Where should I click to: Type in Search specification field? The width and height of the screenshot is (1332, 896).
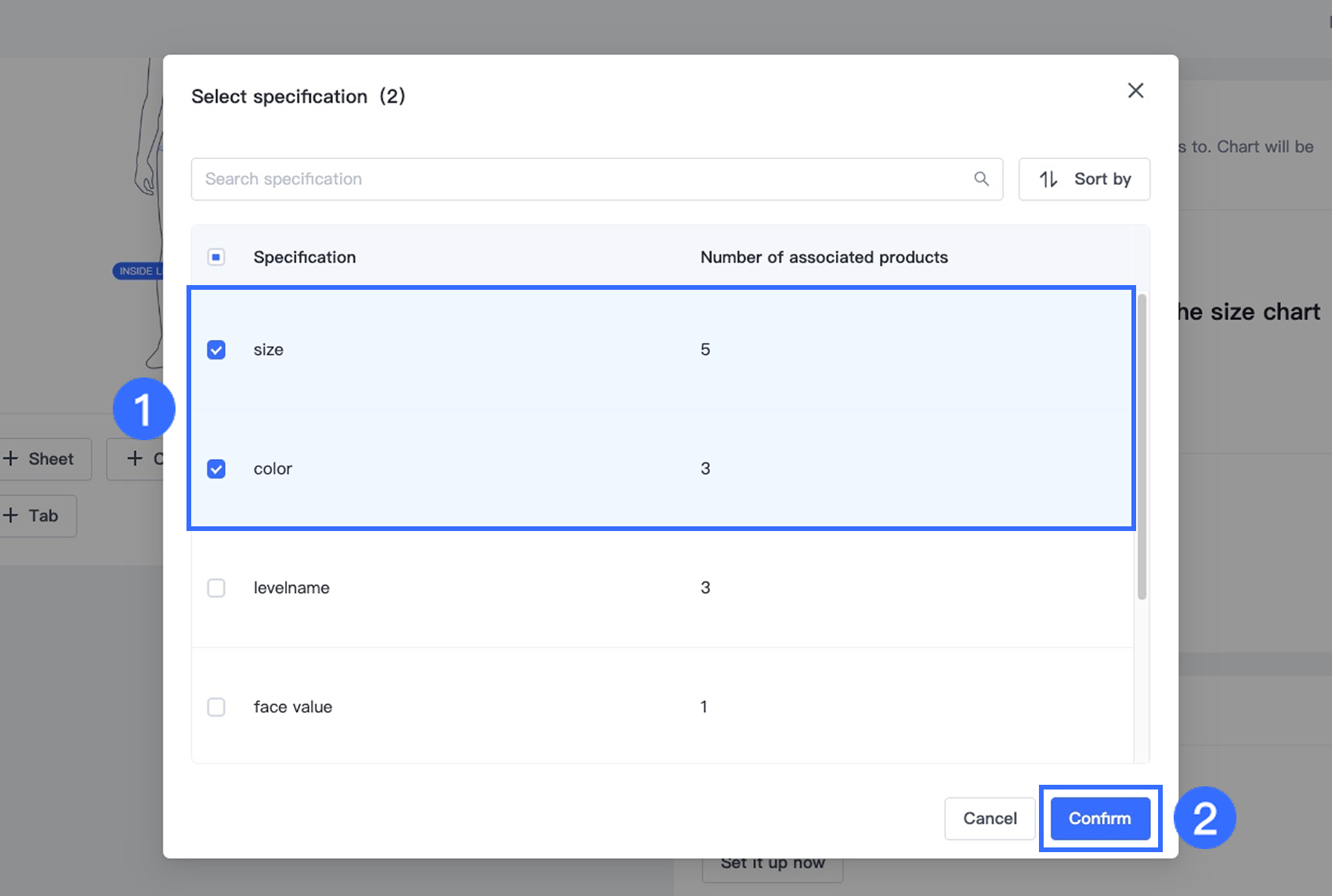[580, 179]
